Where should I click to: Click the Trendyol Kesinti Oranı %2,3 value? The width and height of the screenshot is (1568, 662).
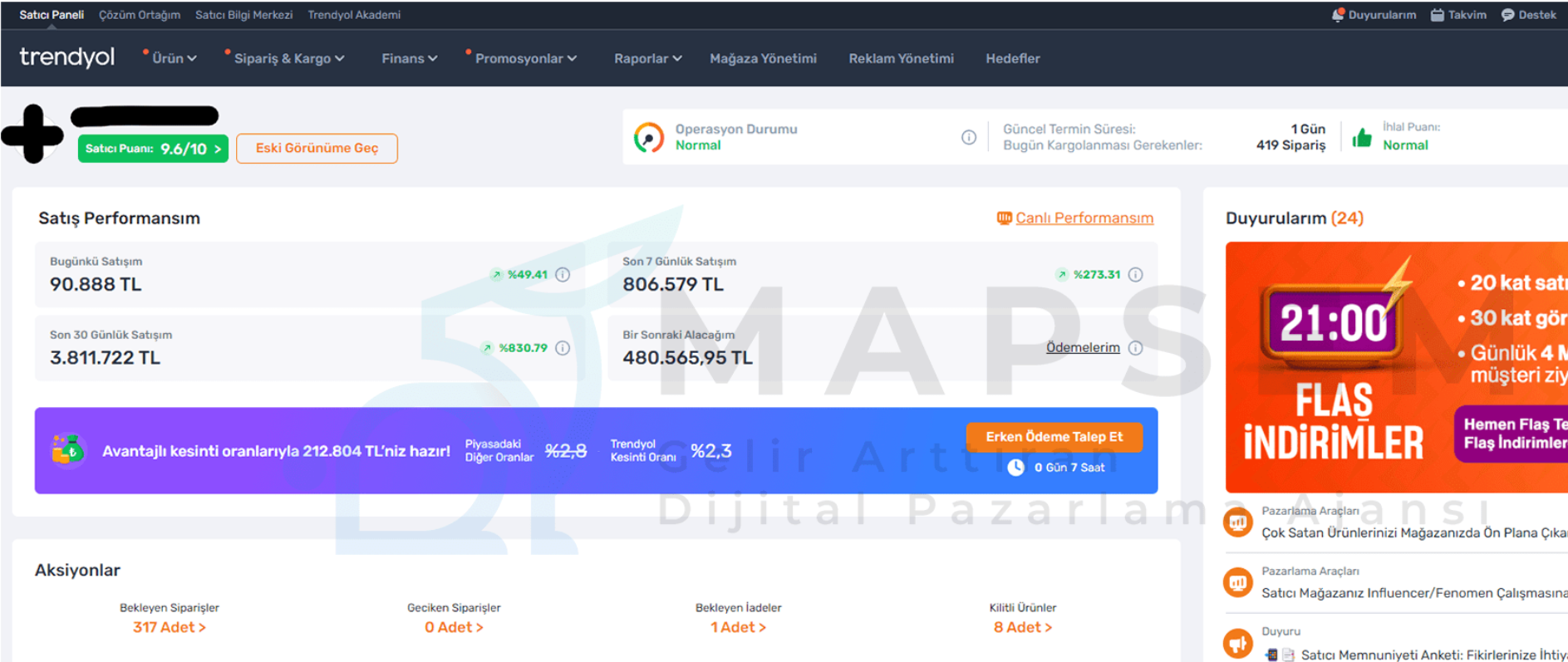710,451
